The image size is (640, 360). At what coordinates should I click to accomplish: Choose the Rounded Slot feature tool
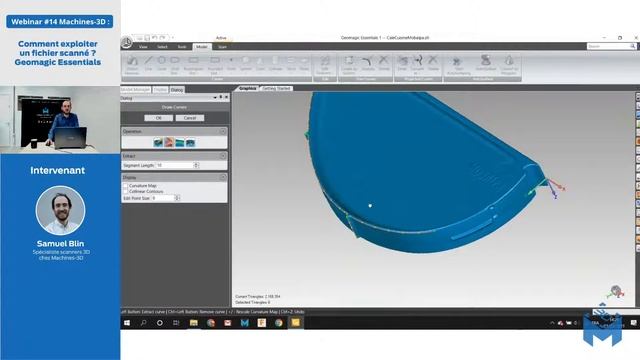(215, 64)
